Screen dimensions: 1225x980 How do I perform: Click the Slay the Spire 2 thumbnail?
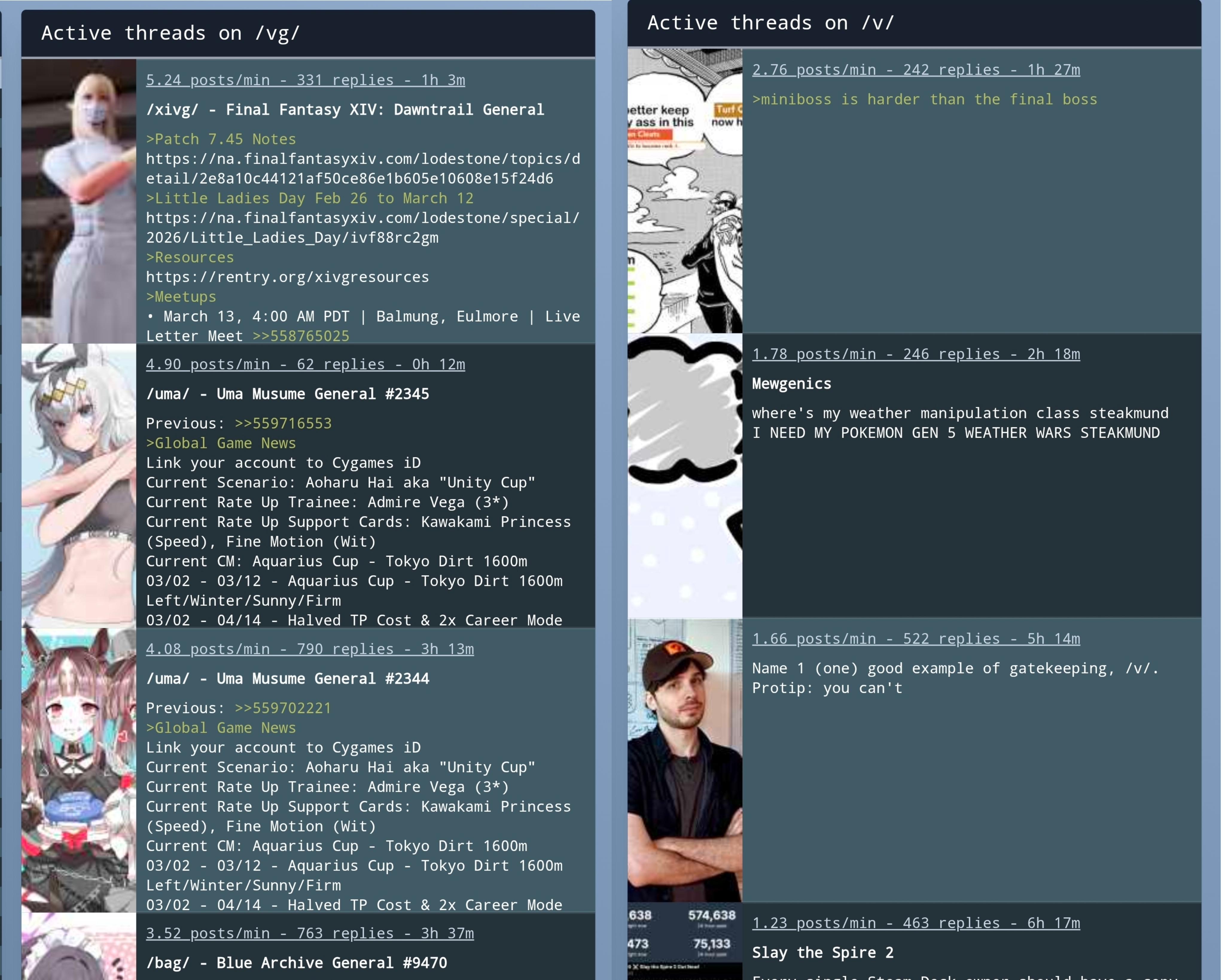pyautogui.click(x=685, y=941)
